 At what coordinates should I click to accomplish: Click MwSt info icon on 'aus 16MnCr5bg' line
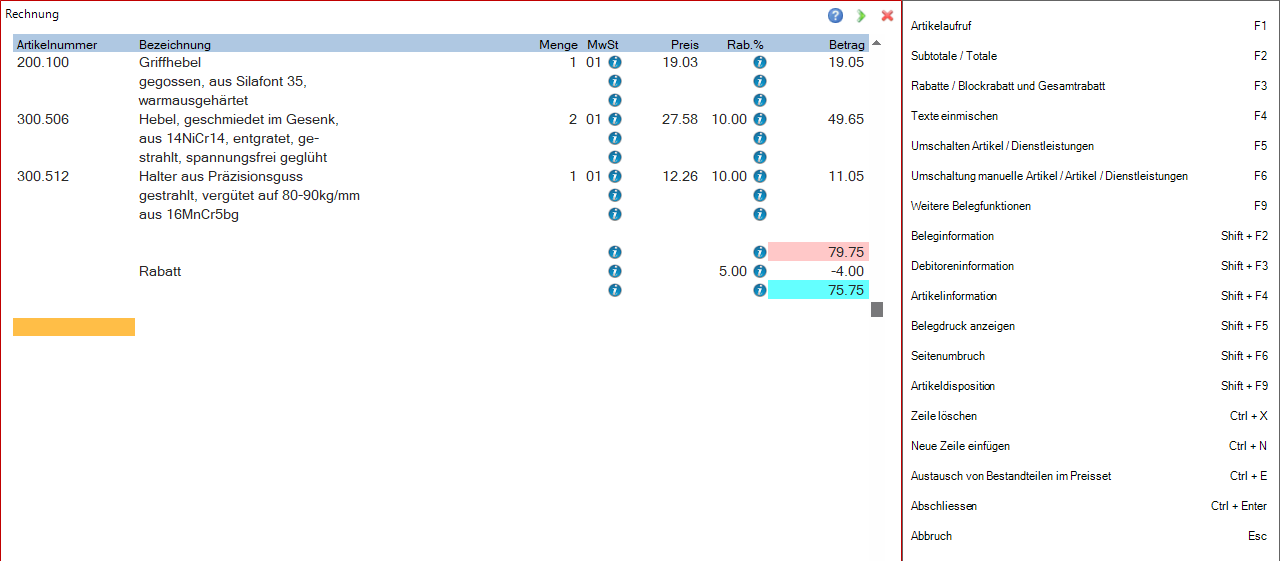(615, 214)
